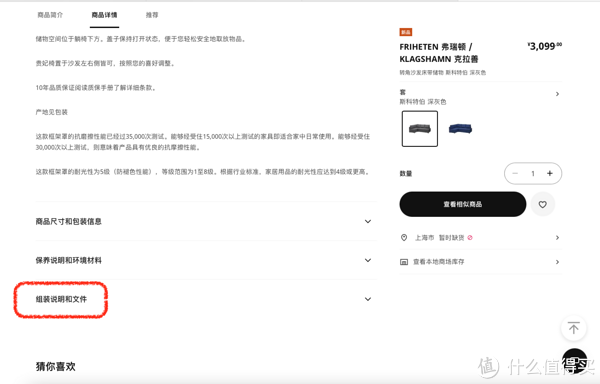Screen dimensions: 600x384
Task: Decrease quantity with the minus icon
Action: click(x=515, y=173)
